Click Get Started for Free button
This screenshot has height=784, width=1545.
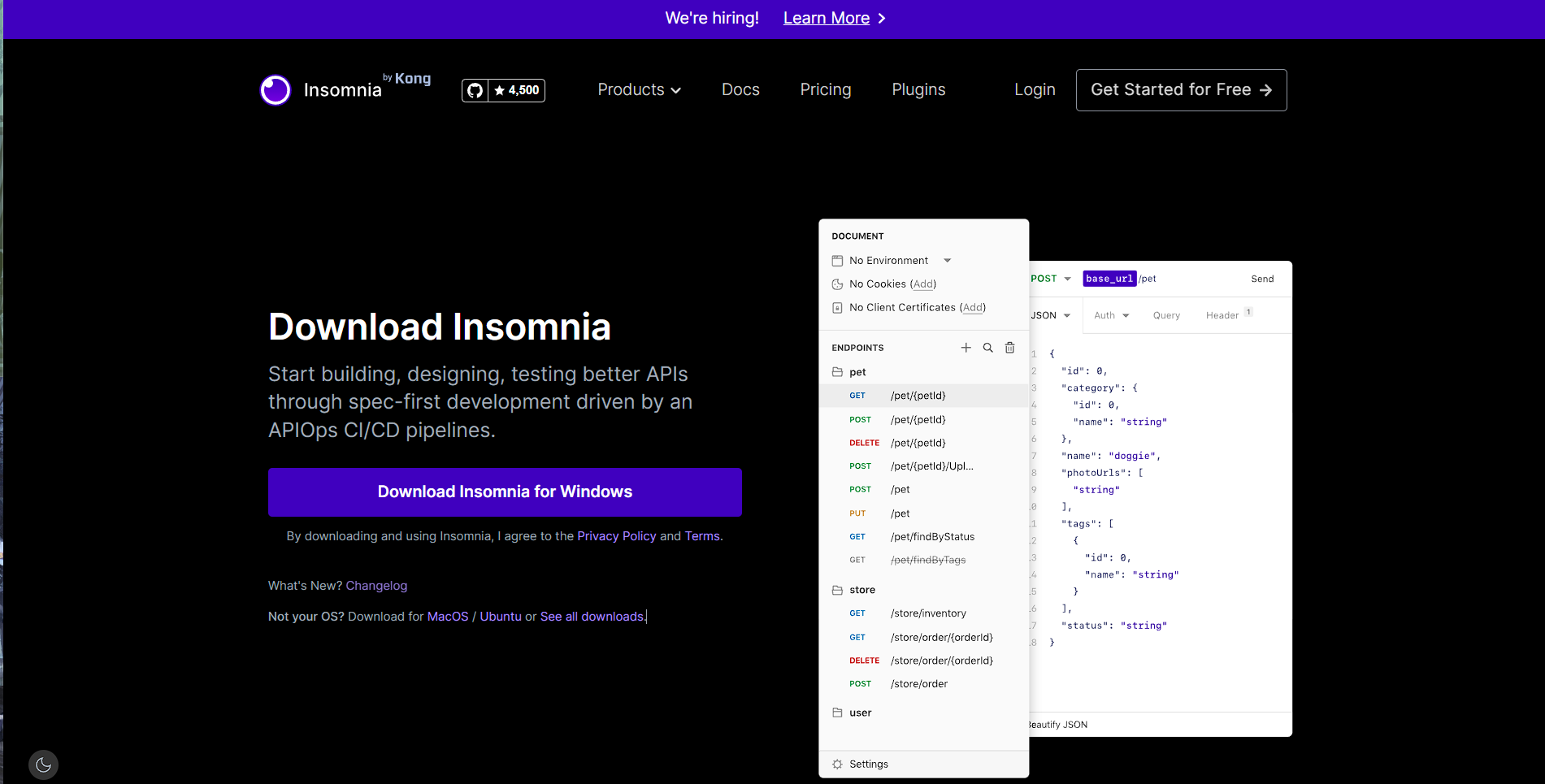(1182, 90)
